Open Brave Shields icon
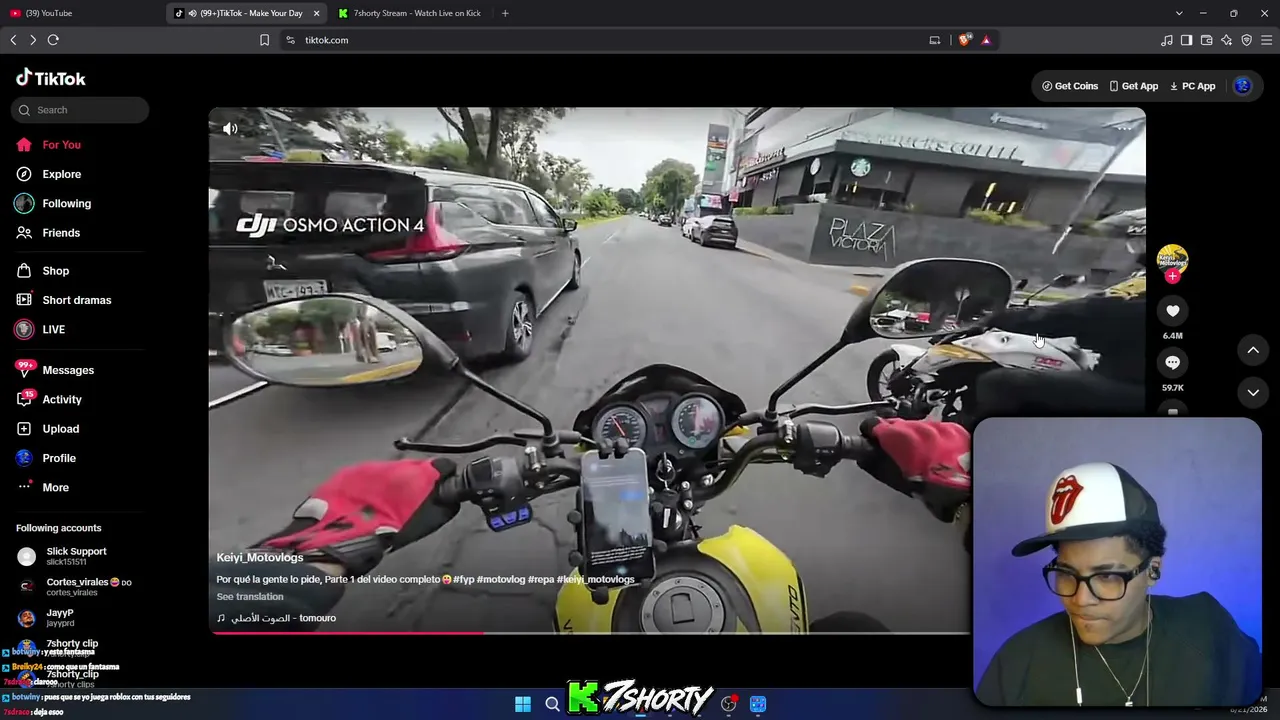The width and height of the screenshot is (1280, 720). point(965,40)
